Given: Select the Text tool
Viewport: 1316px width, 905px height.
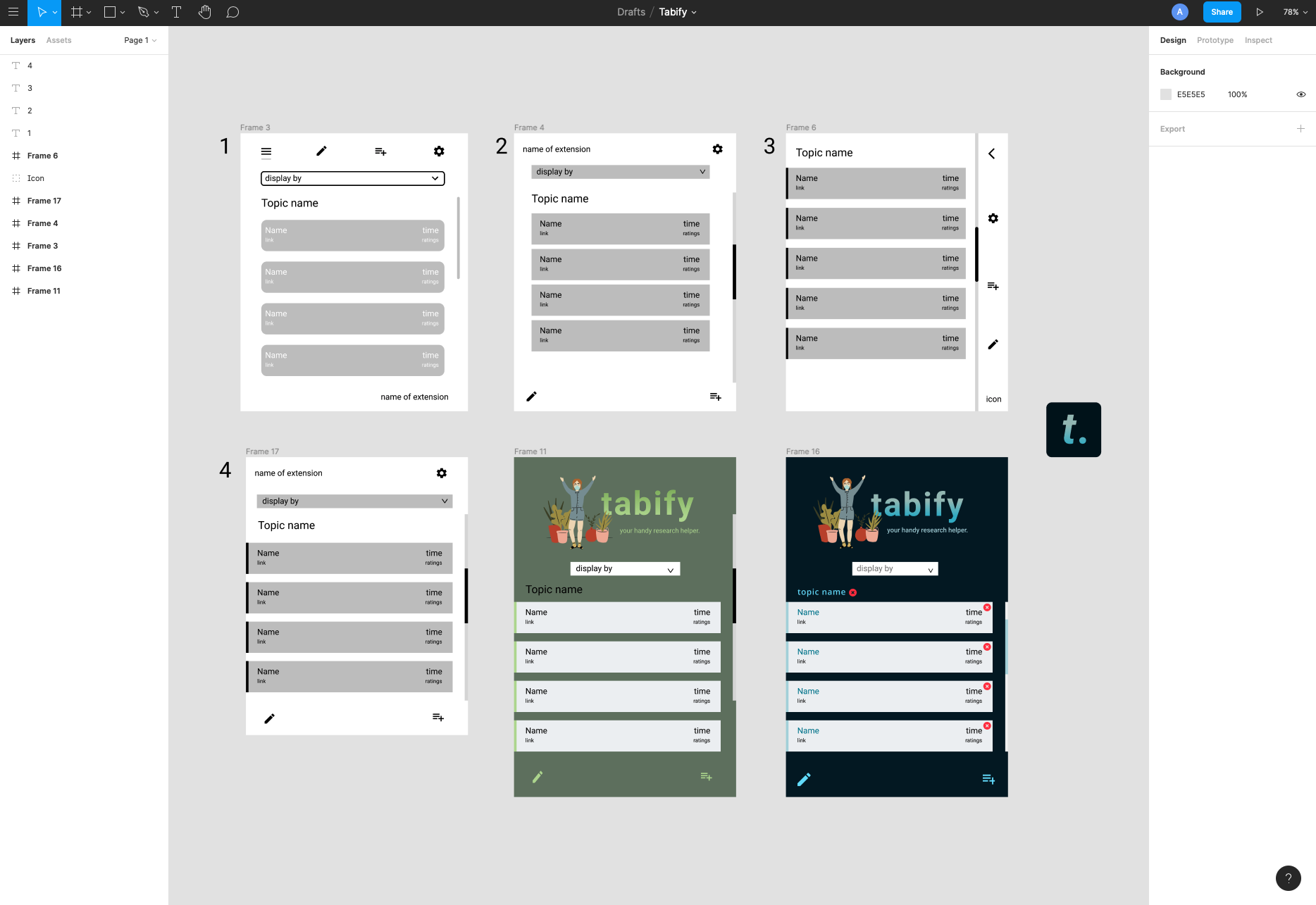Looking at the screenshot, I should (176, 12).
